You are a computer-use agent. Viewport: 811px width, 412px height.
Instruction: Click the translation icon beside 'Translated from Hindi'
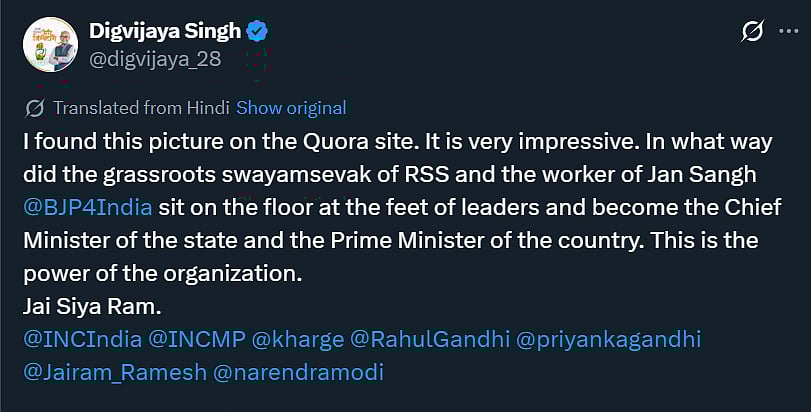[35, 108]
